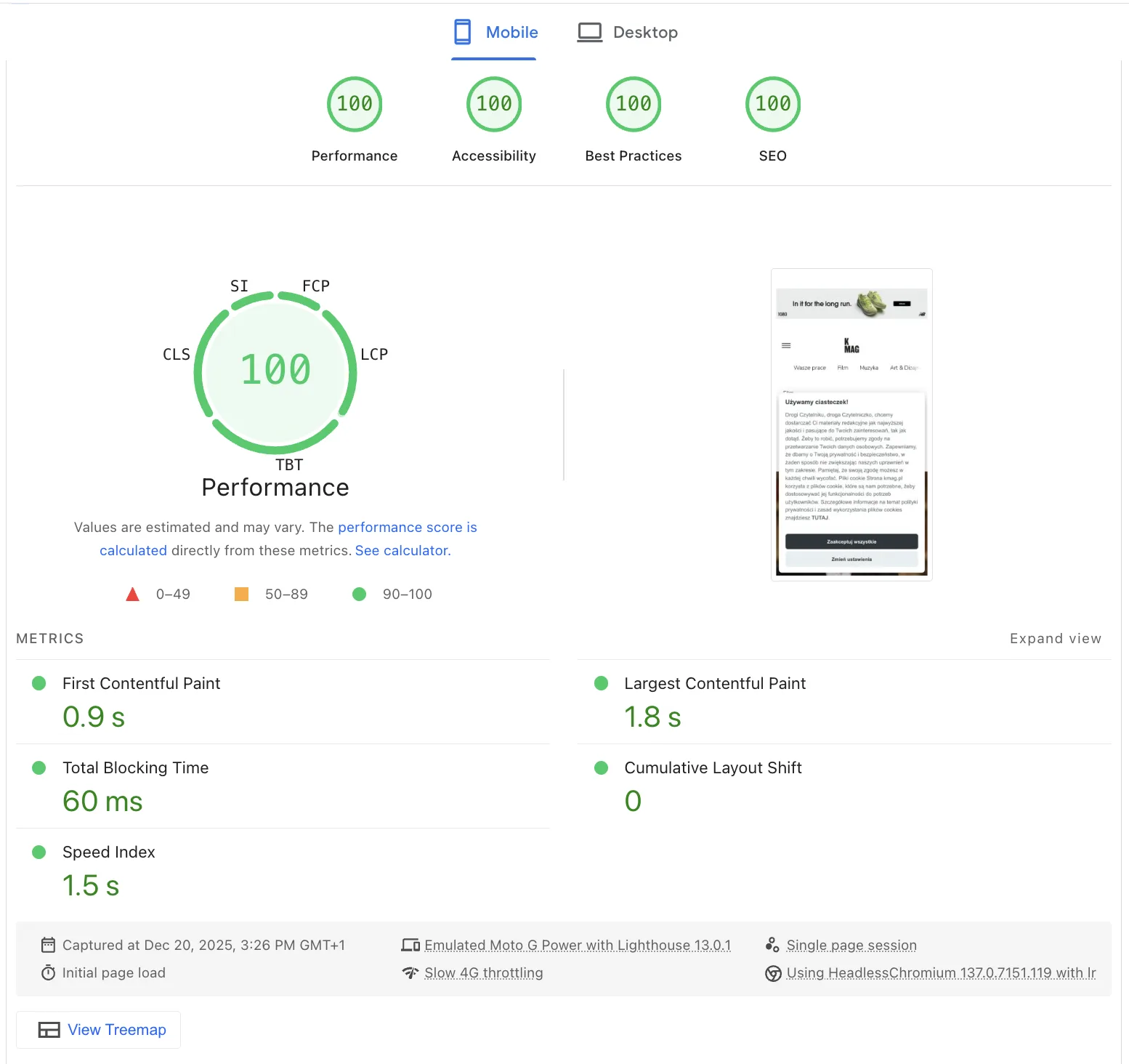Expand the First Contentful Paint metric

[283, 701]
